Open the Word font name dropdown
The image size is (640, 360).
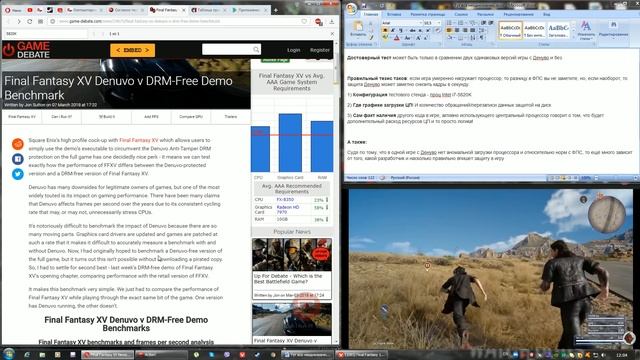click(x=420, y=23)
